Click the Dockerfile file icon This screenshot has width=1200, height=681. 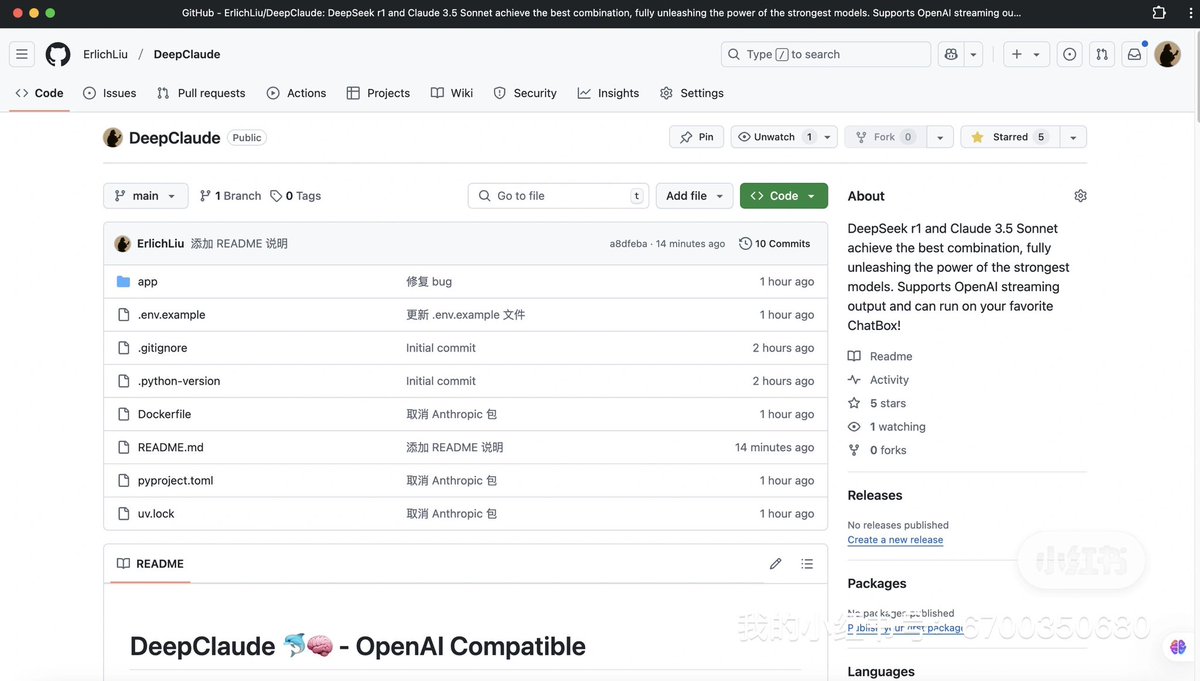point(124,414)
